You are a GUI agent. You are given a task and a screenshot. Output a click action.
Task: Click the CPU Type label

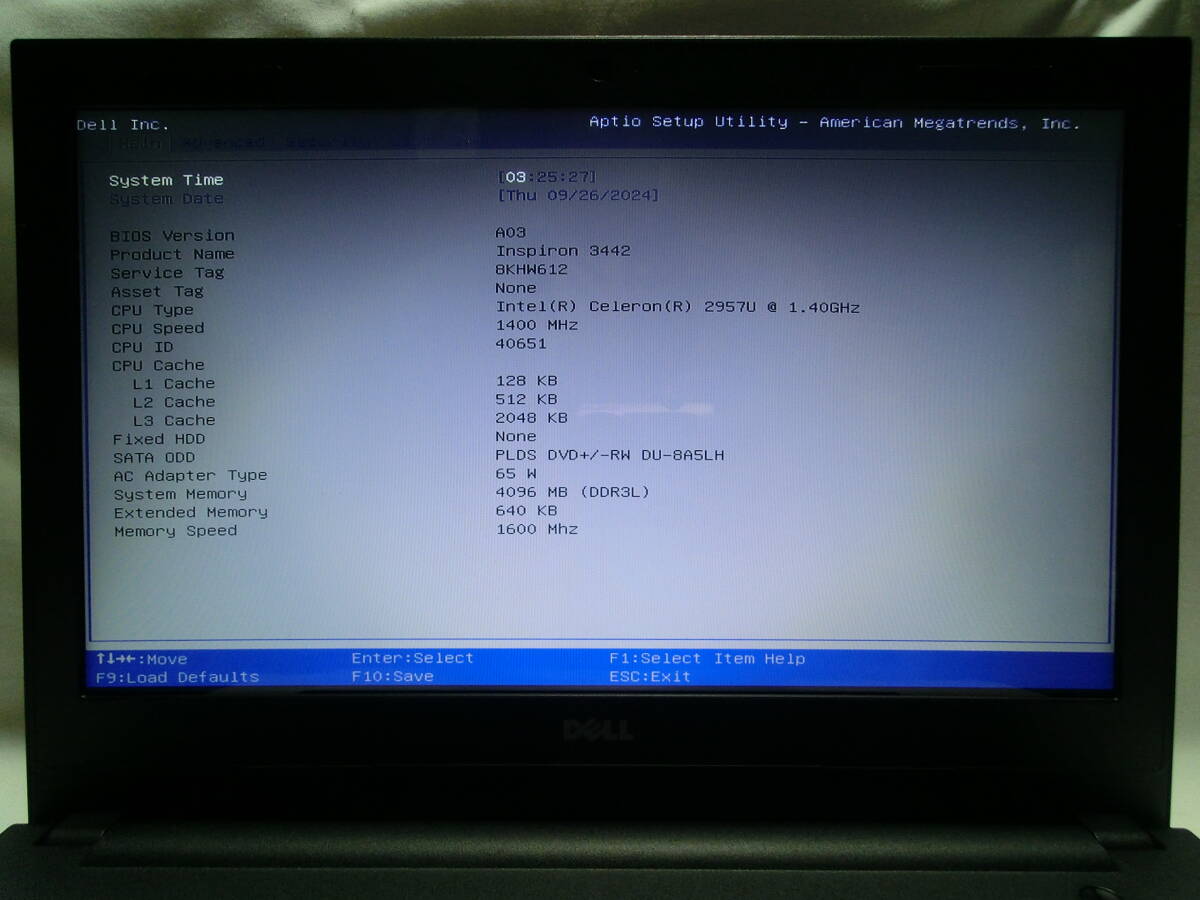(x=153, y=310)
